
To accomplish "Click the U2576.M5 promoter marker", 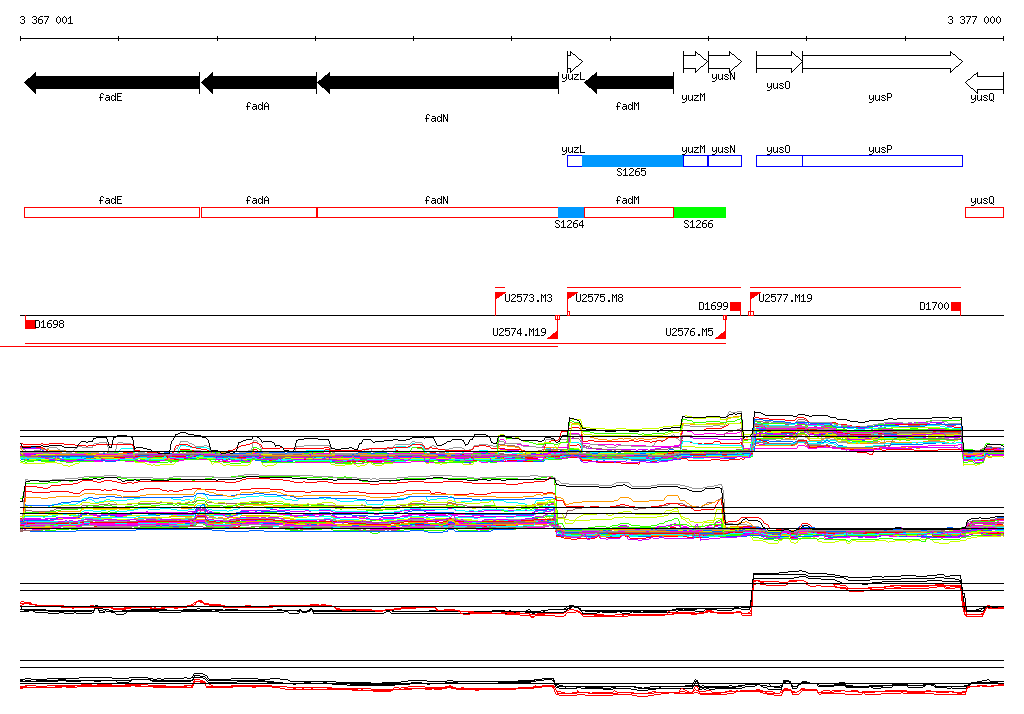I will pyautogui.click(x=721, y=334).
